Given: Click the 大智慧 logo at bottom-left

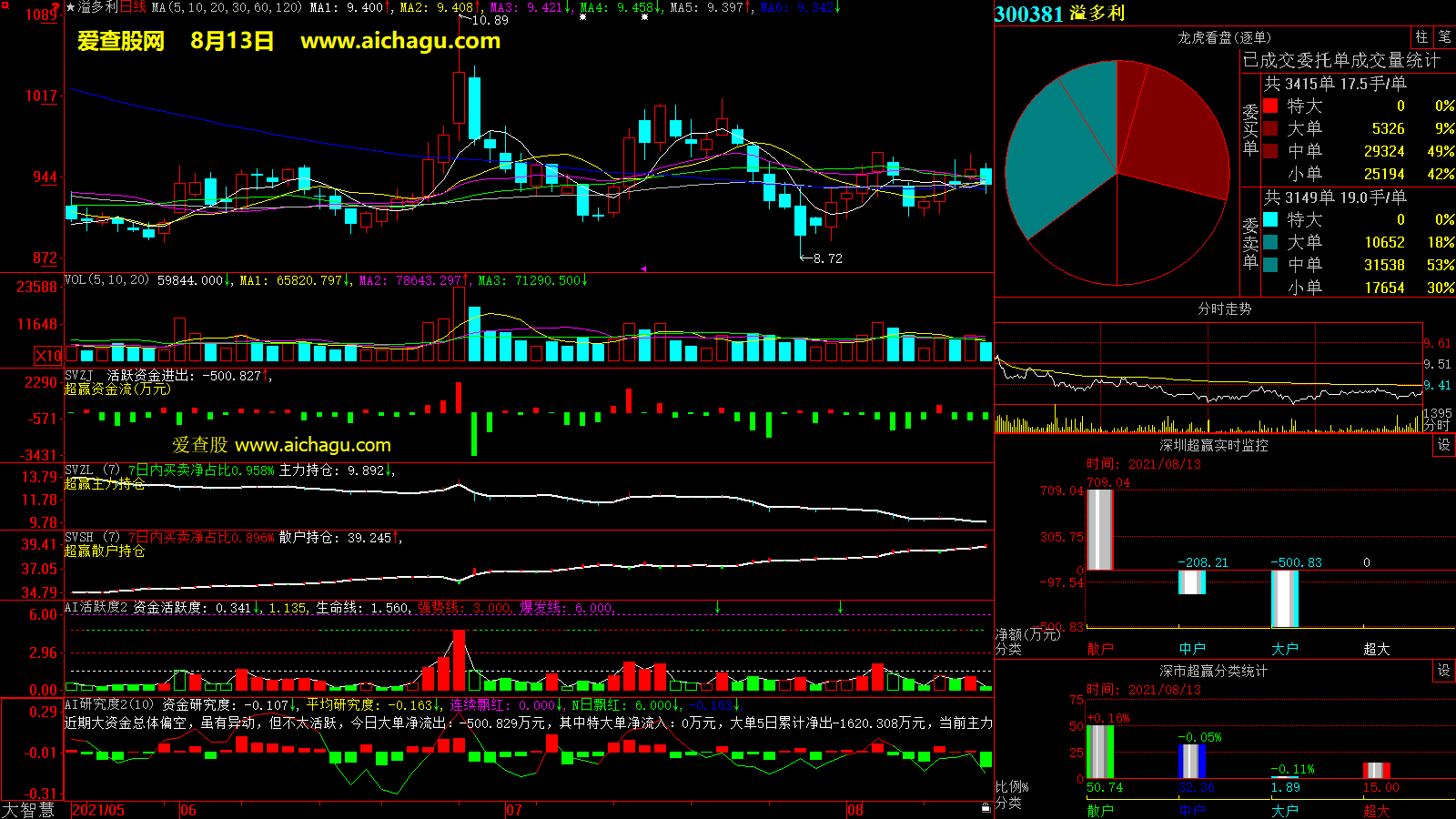Looking at the screenshot, I should coord(28,809).
